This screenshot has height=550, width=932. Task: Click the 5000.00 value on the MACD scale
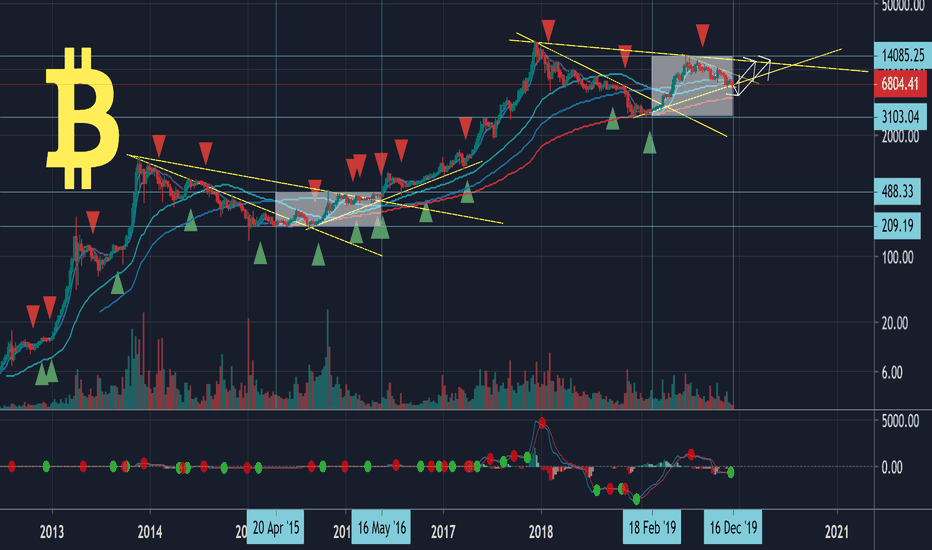(900, 422)
